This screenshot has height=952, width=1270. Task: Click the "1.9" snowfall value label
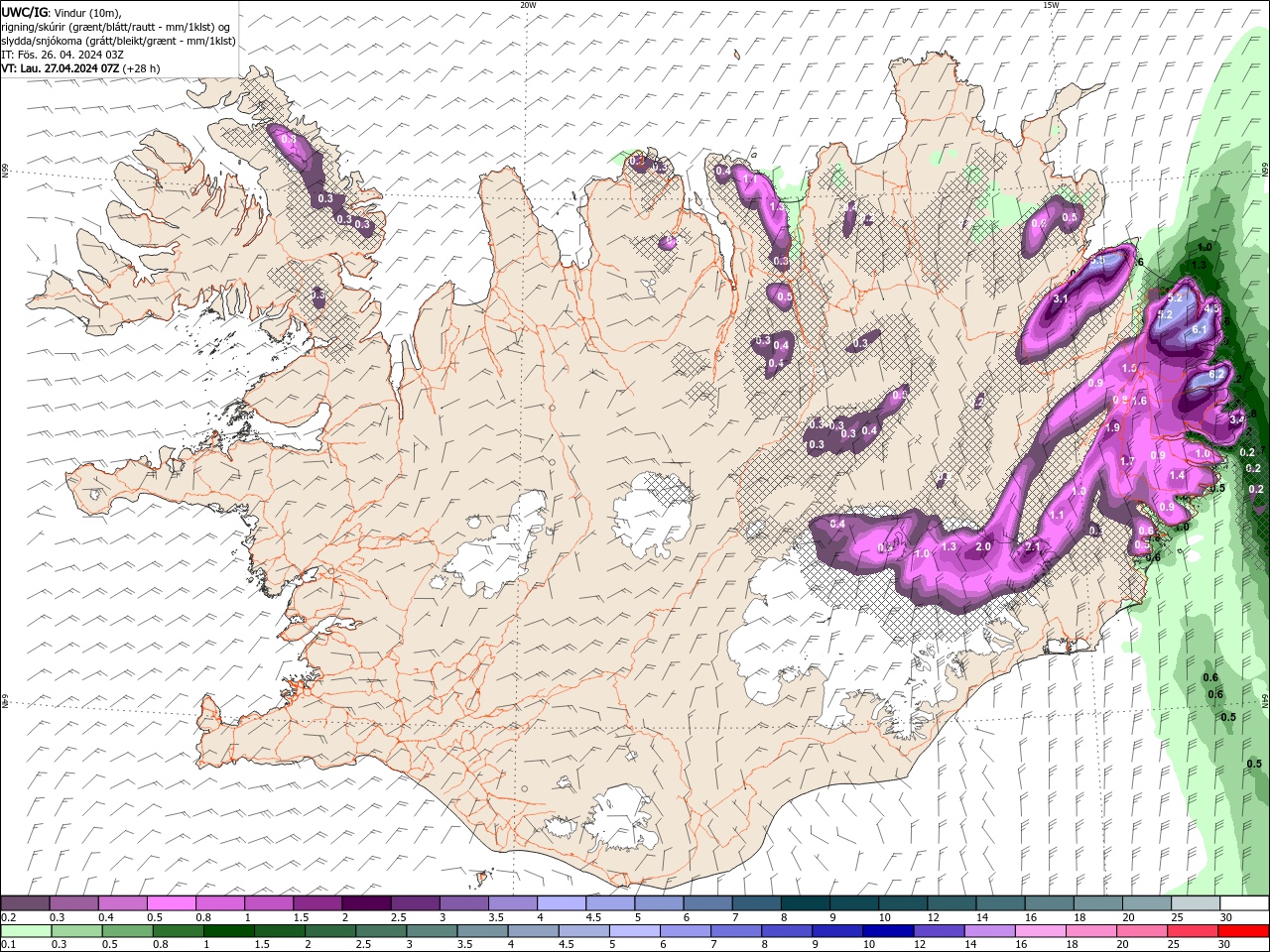[x=1113, y=427]
